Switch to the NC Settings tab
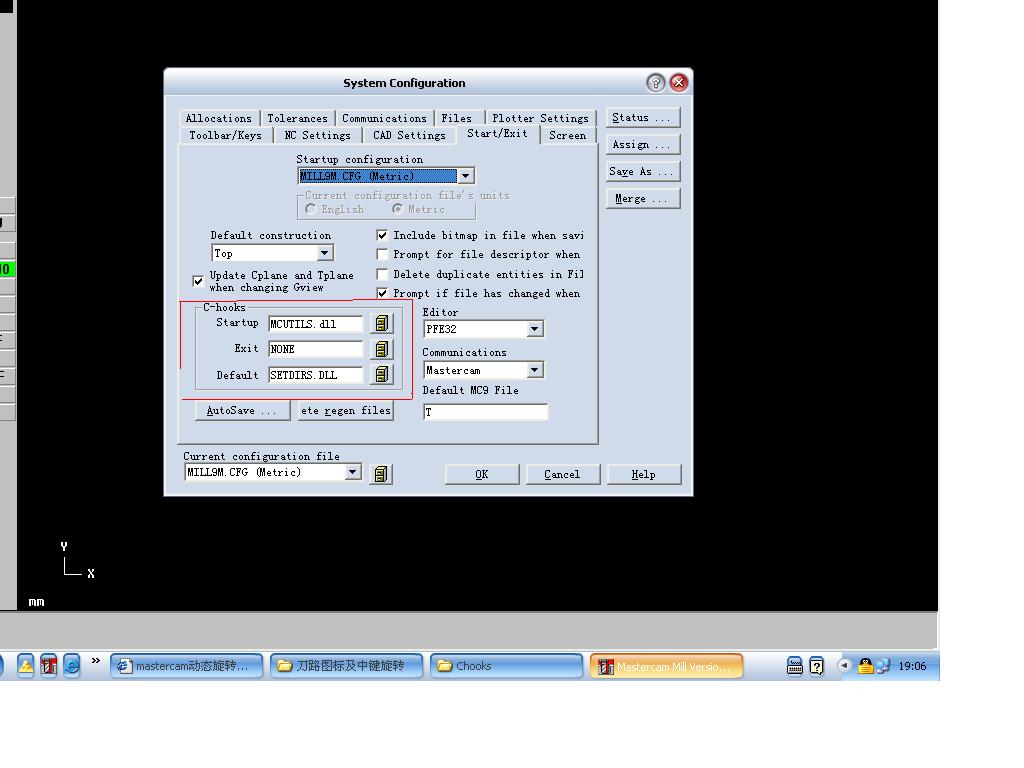This screenshot has height=768, width=1024. [x=317, y=135]
